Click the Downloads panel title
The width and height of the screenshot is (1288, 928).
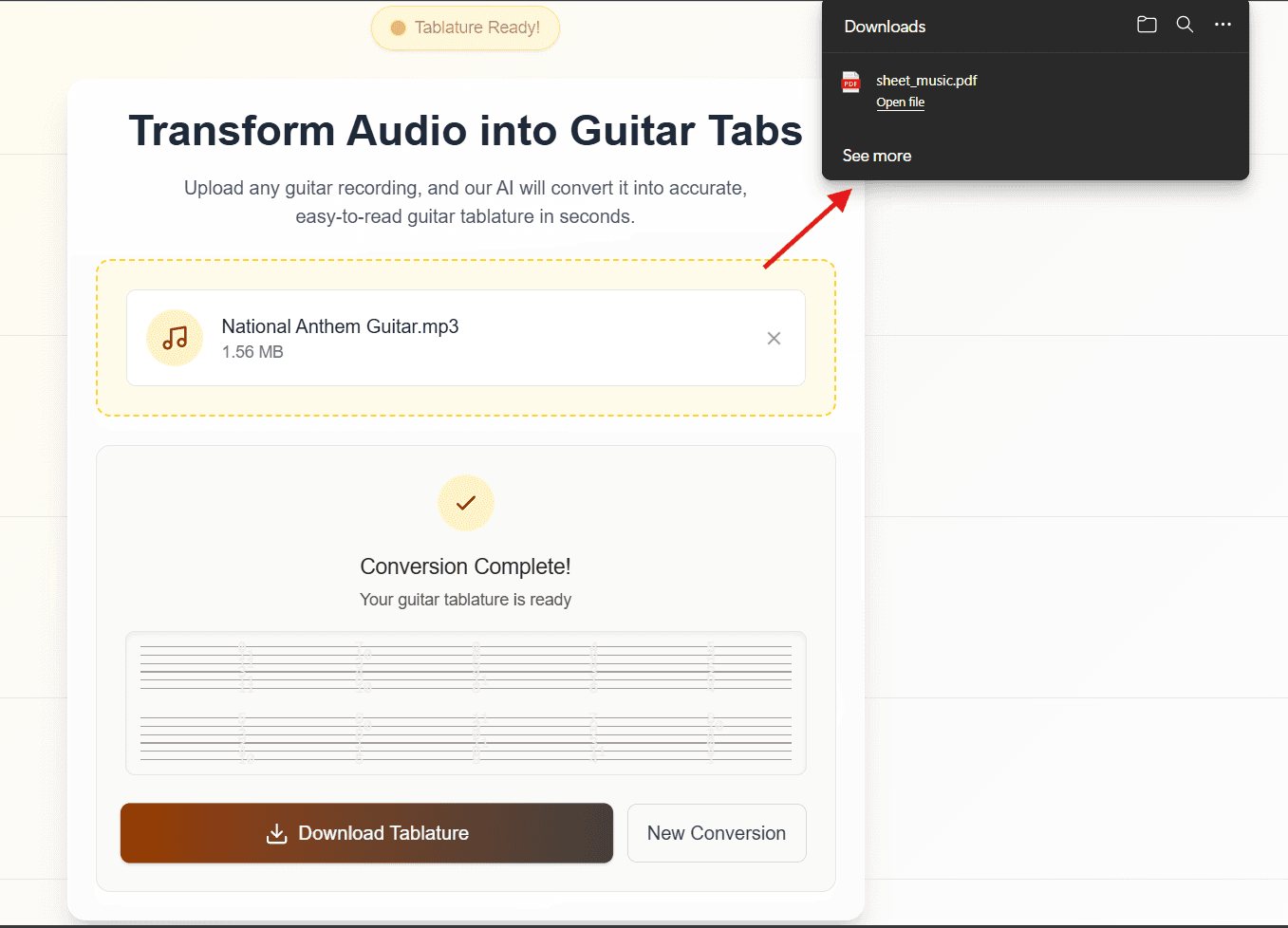885,27
